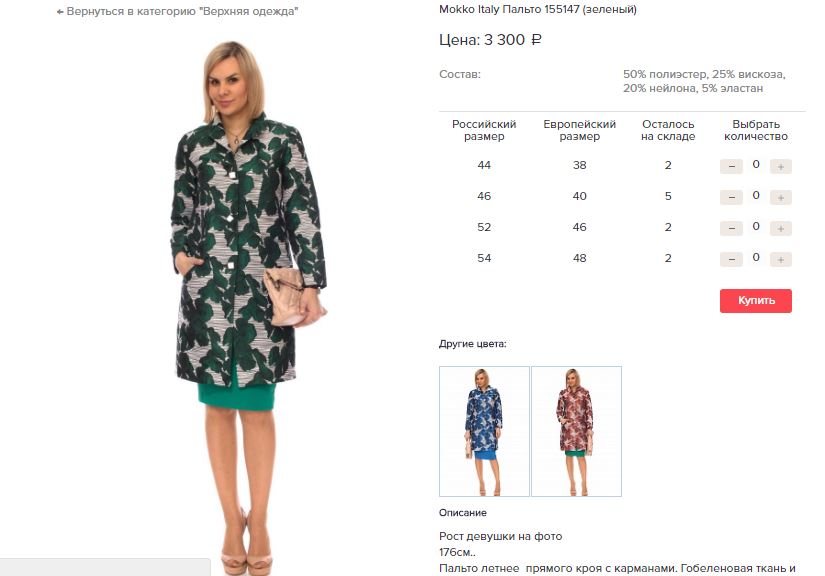Decrease quantity for Russian size 44
825x576 pixels.
731,166
